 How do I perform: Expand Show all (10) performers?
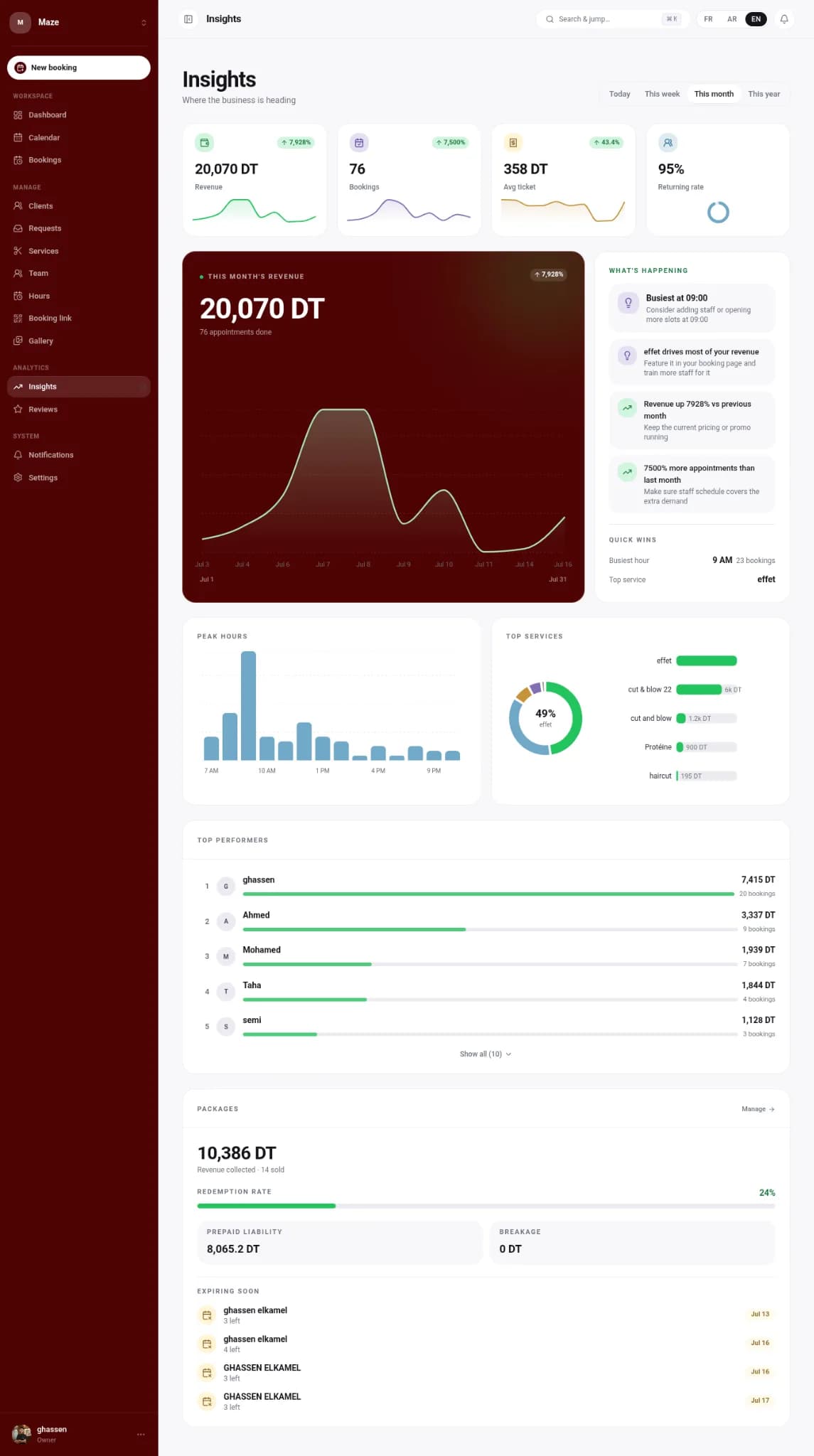pyautogui.click(x=486, y=1054)
